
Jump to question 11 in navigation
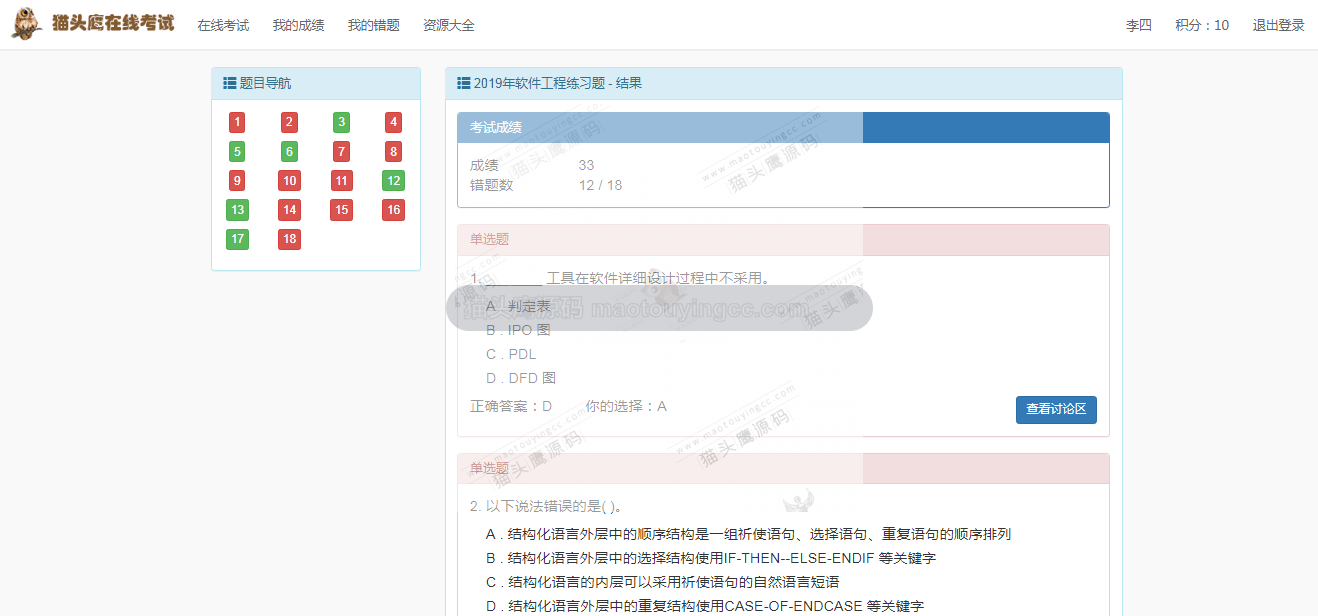pos(341,181)
